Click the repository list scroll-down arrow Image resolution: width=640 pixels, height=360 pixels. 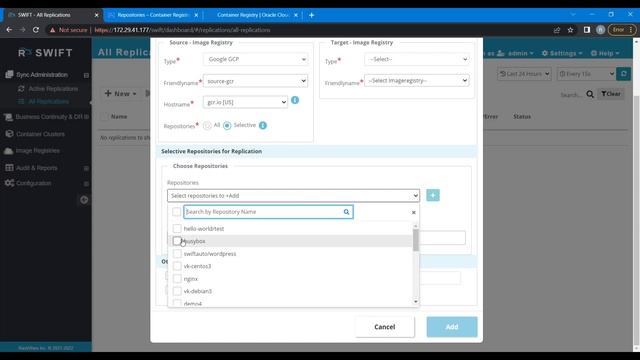[416, 302]
